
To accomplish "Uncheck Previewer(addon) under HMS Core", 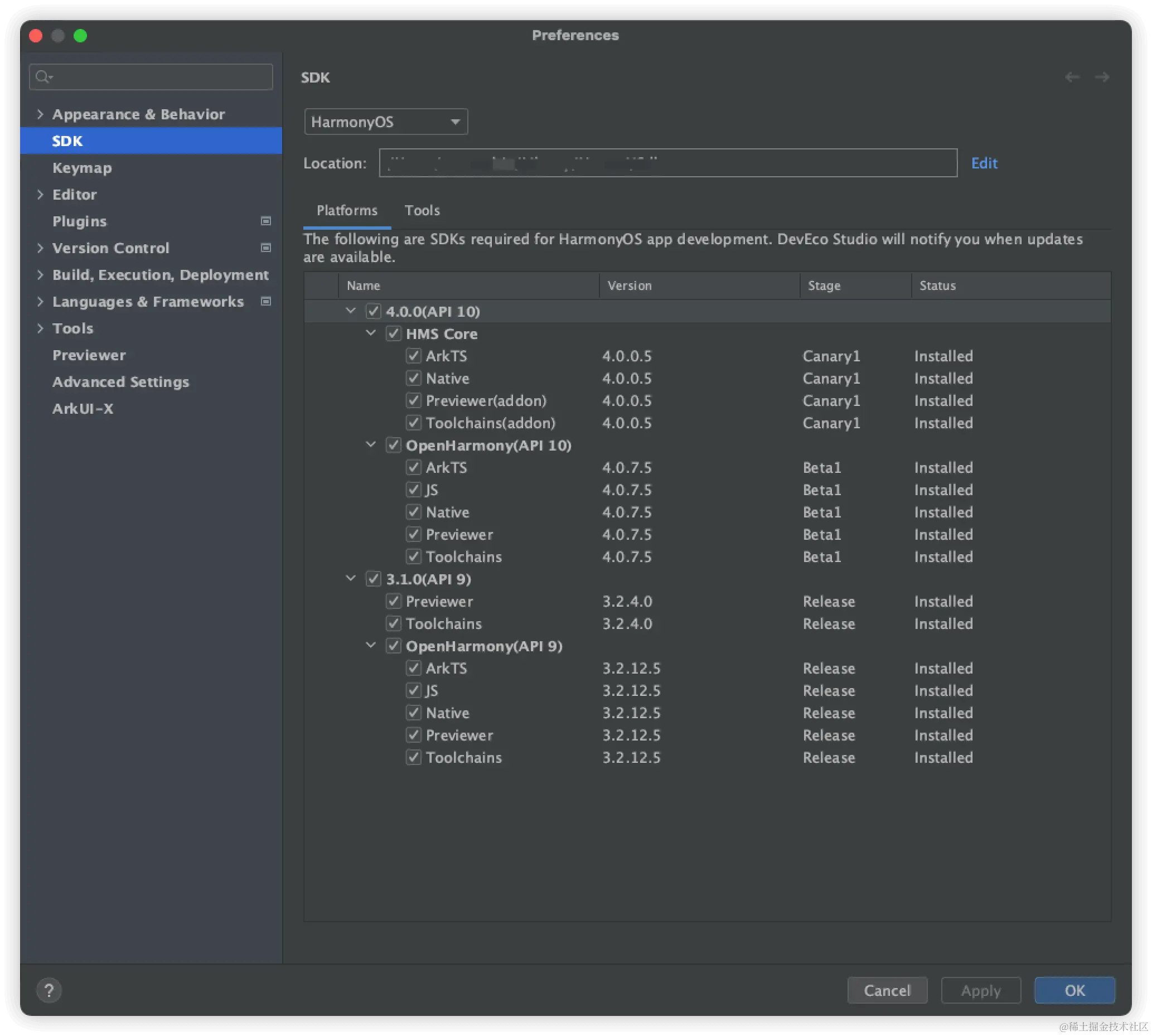I will tap(414, 401).
